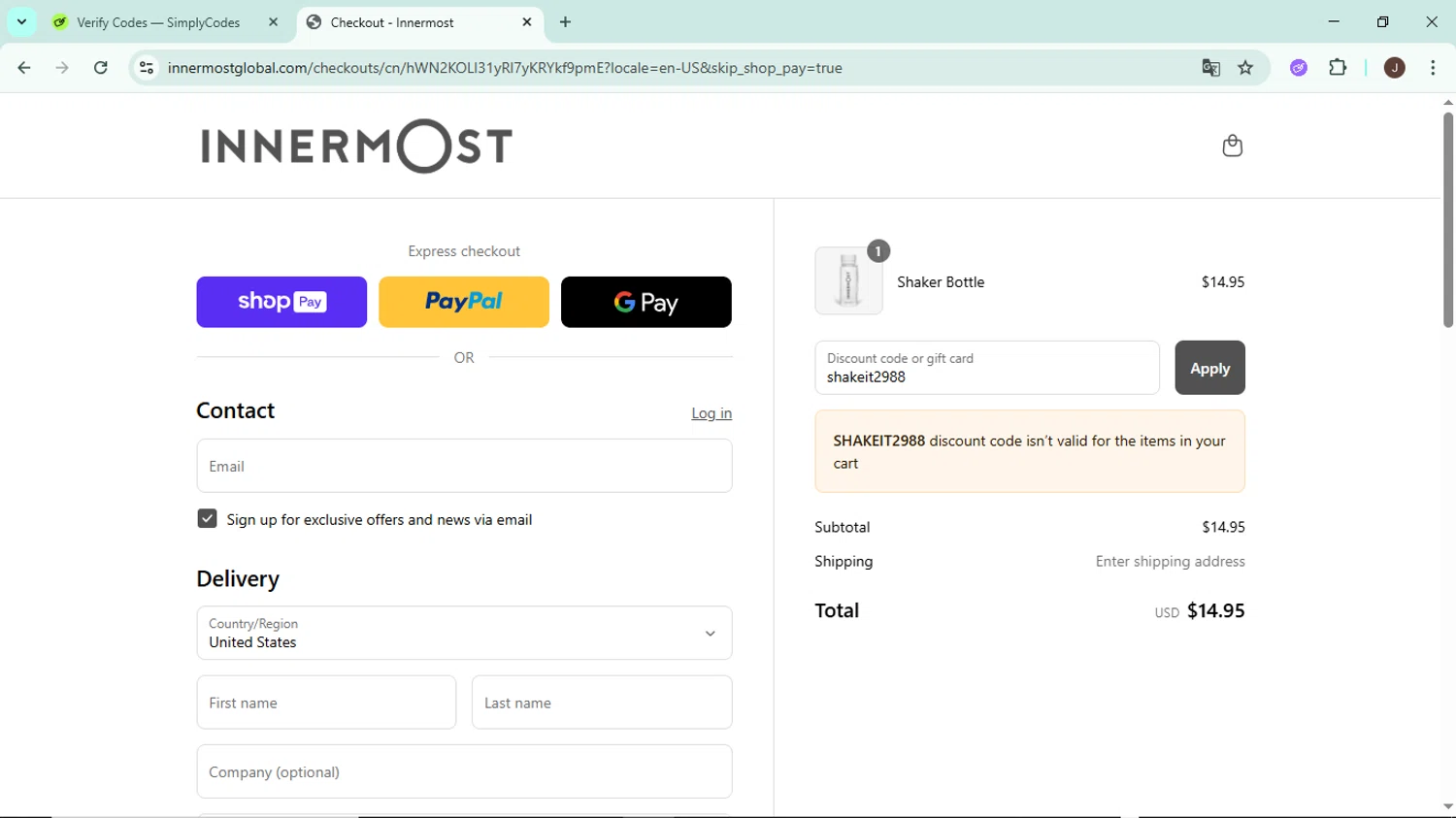Close the Checkout Innermost tab

[x=527, y=22]
